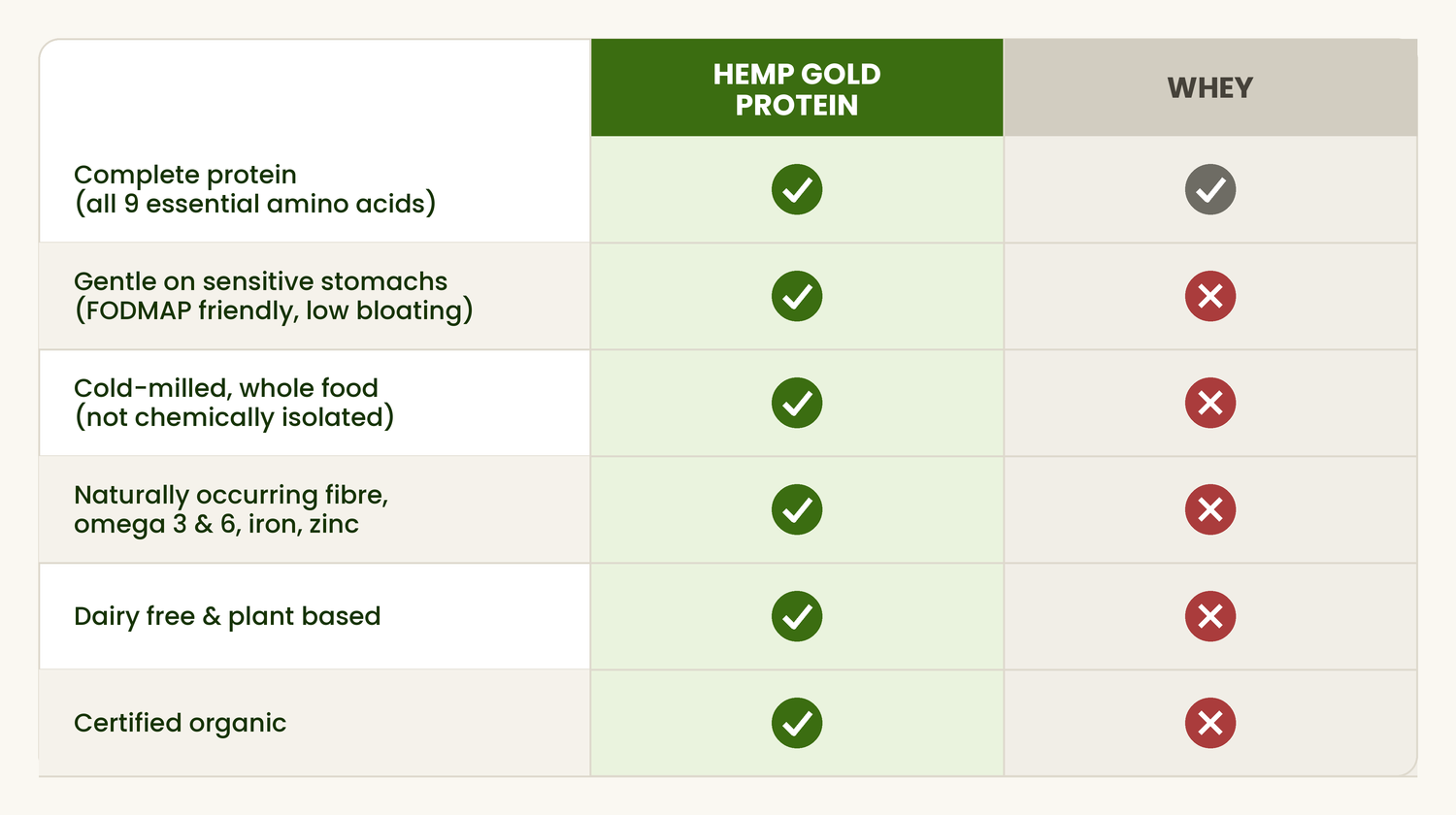Click Whey red X for Naturally occurring fibre

pos(1210,509)
